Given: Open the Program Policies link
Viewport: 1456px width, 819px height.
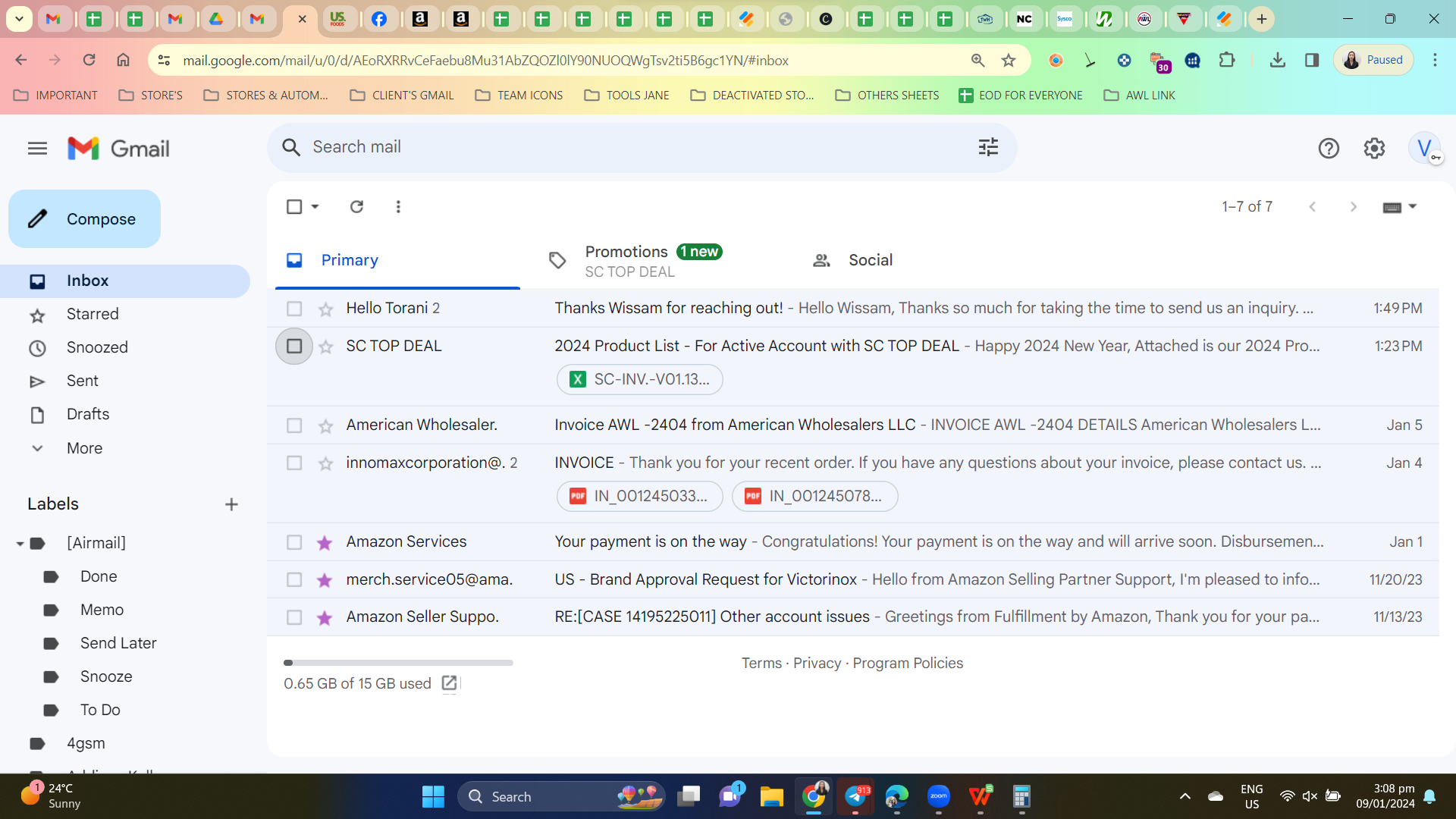Looking at the screenshot, I should (908, 664).
